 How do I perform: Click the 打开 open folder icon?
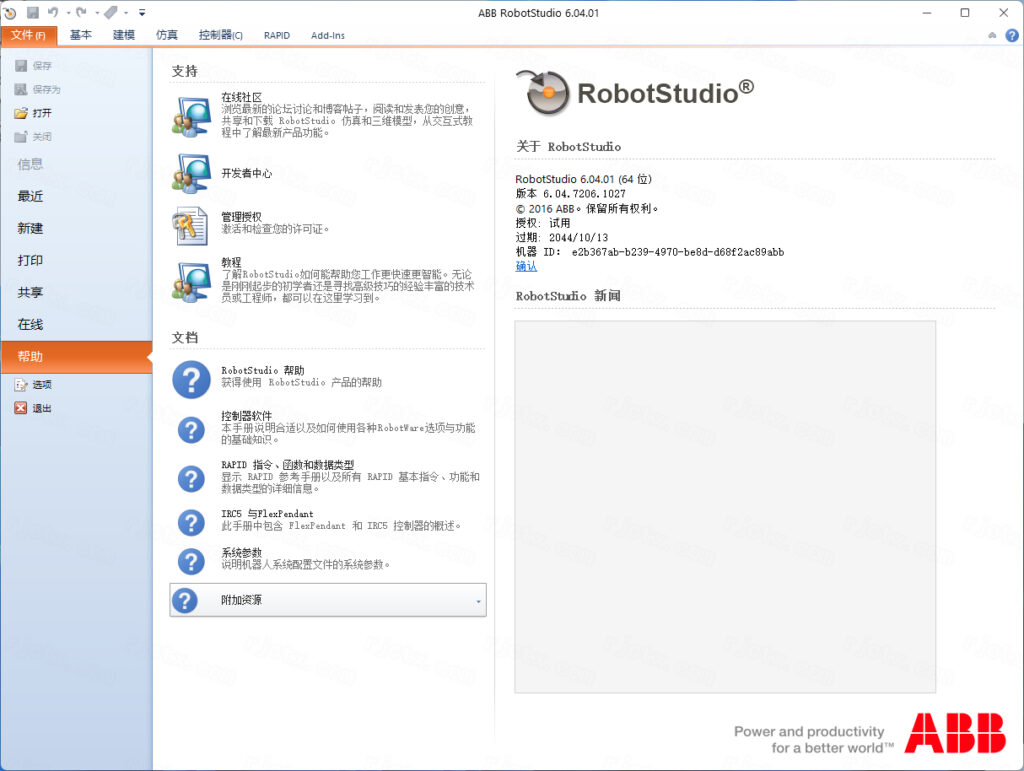(x=21, y=113)
